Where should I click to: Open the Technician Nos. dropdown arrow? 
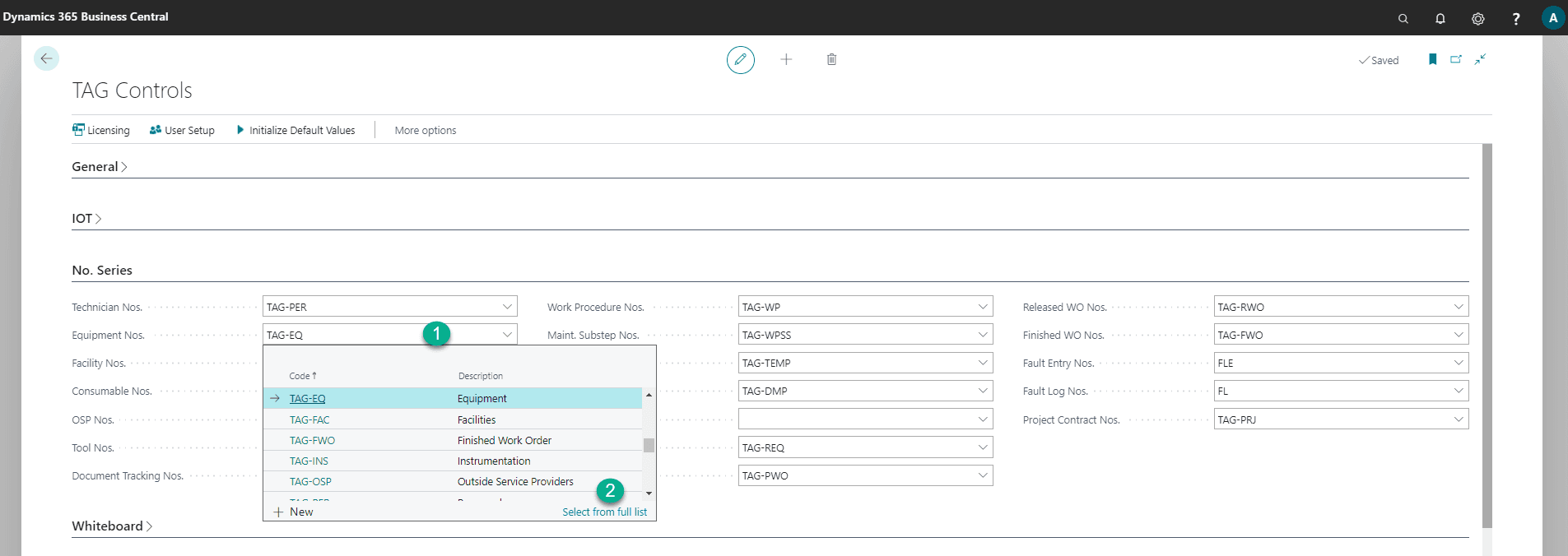tap(507, 307)
